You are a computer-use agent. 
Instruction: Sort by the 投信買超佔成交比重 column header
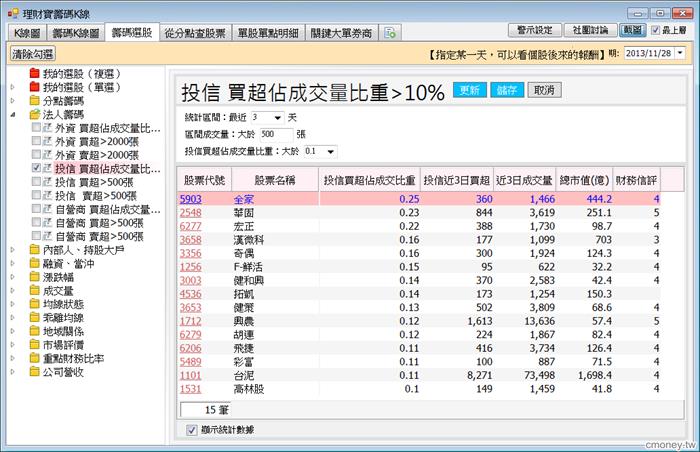pos(369,180)
